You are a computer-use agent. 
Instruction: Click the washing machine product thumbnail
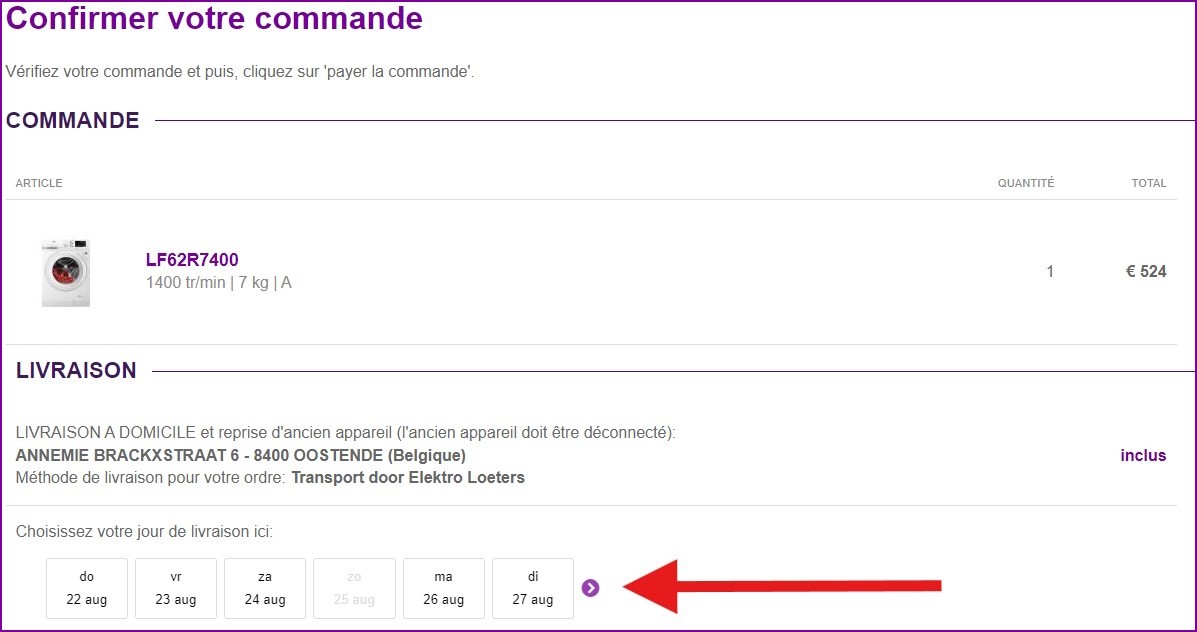point(66,272)
